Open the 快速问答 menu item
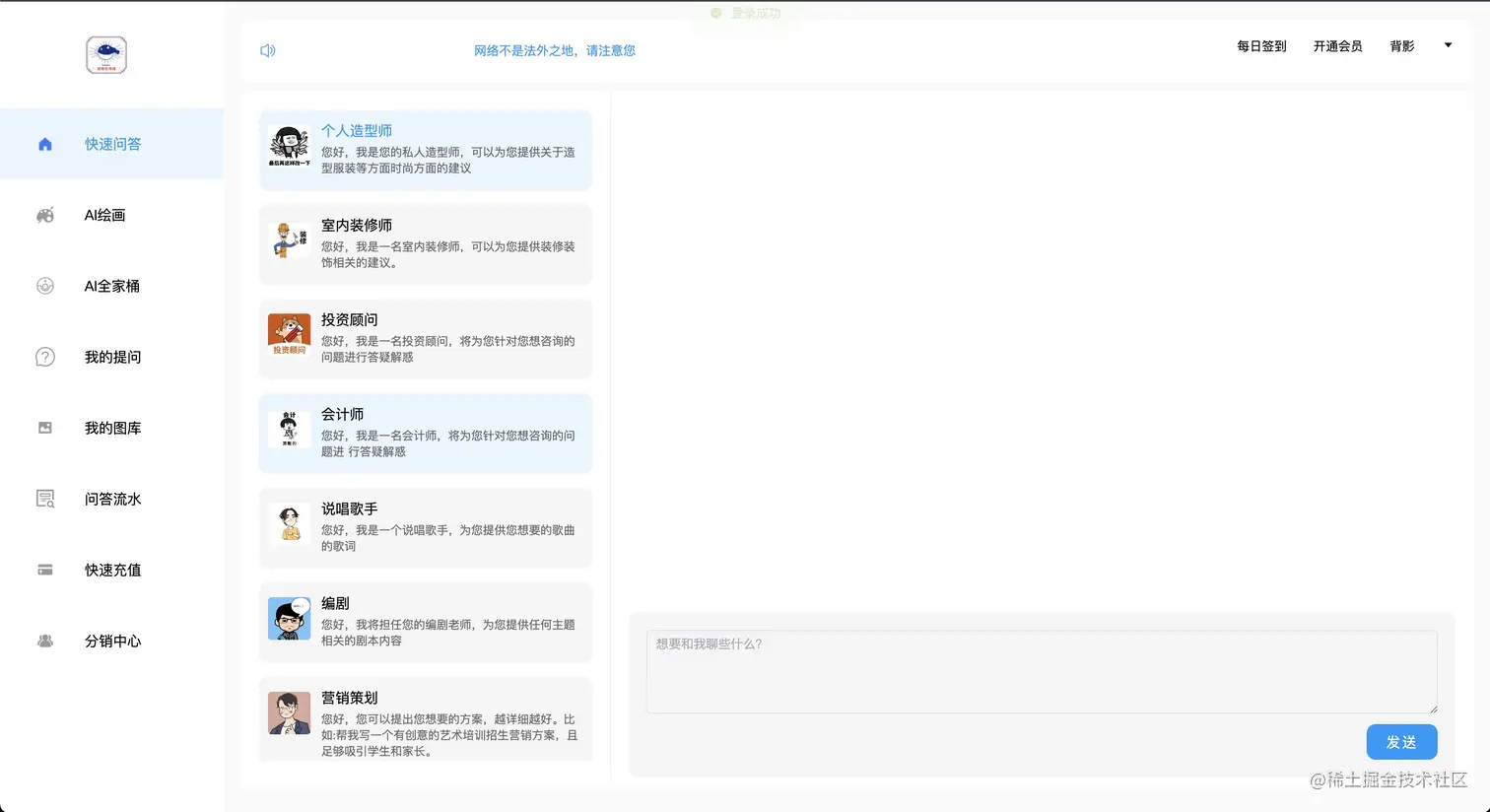Screen dimensions: 1490x812 [x=112, y=144]
